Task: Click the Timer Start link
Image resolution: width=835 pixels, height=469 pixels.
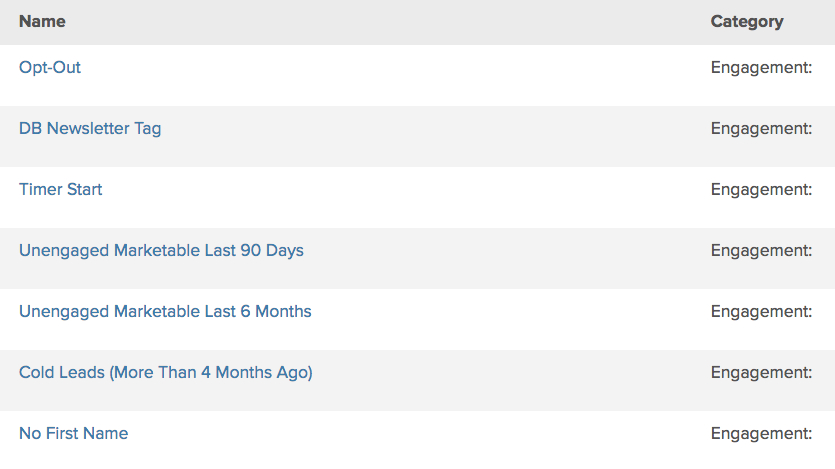Action: point(61,190)
